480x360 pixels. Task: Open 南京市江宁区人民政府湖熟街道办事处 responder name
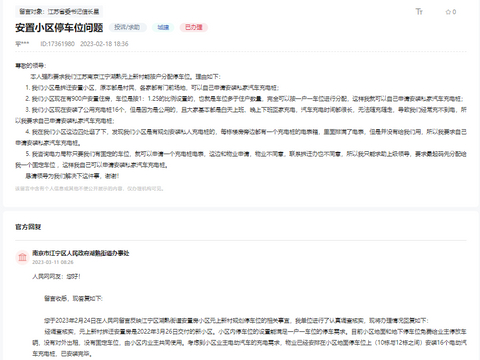pos(81,253)
